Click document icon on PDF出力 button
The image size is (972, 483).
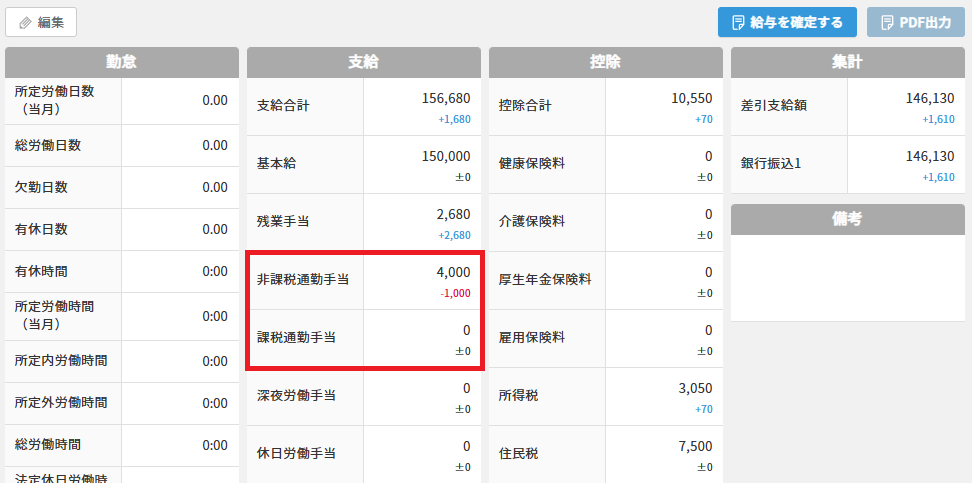pyautogui.click(x=886, y=23)
